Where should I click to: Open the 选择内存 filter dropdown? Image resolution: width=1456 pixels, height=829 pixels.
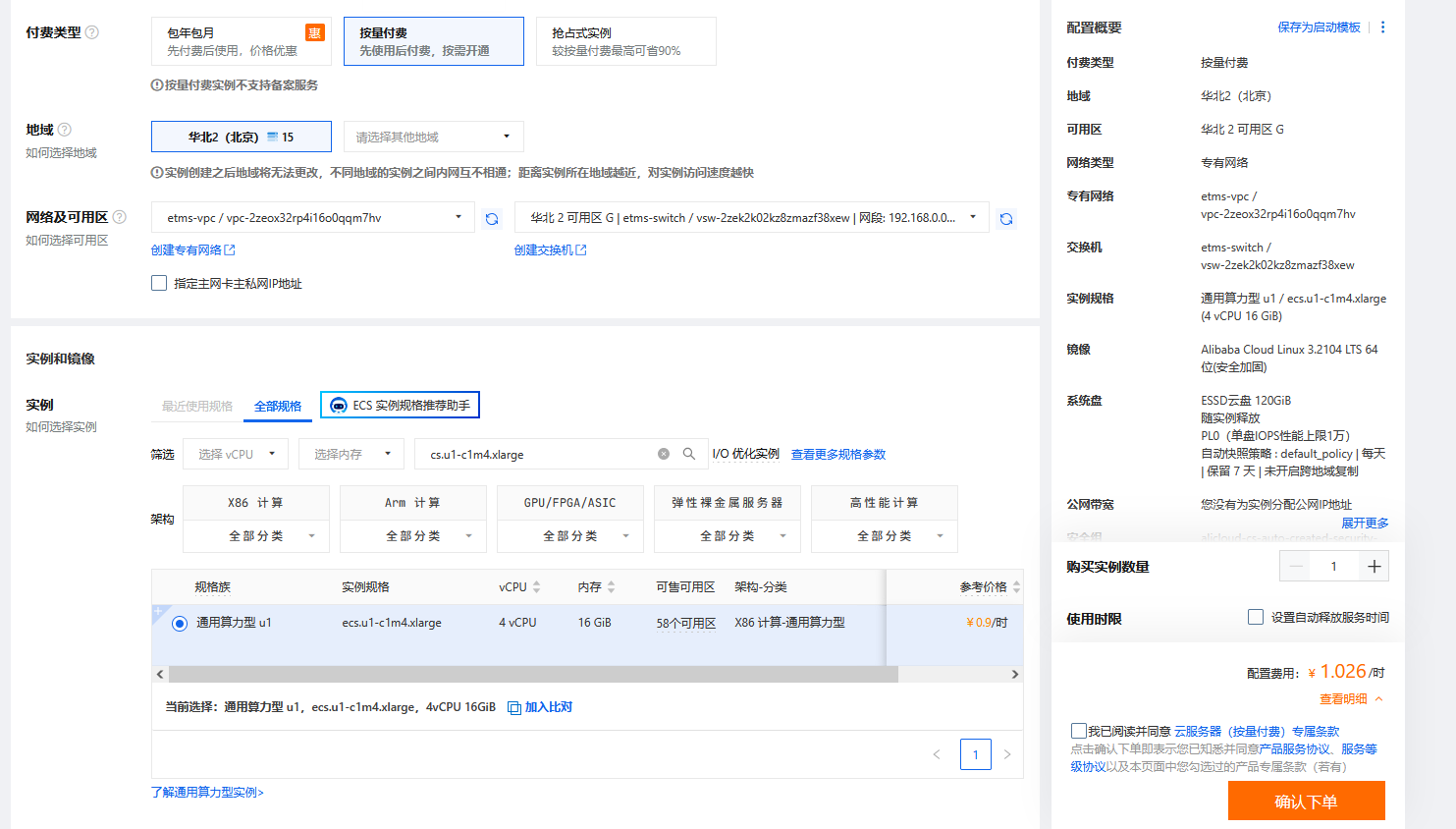pyautogui.click(x=351, y=454)
